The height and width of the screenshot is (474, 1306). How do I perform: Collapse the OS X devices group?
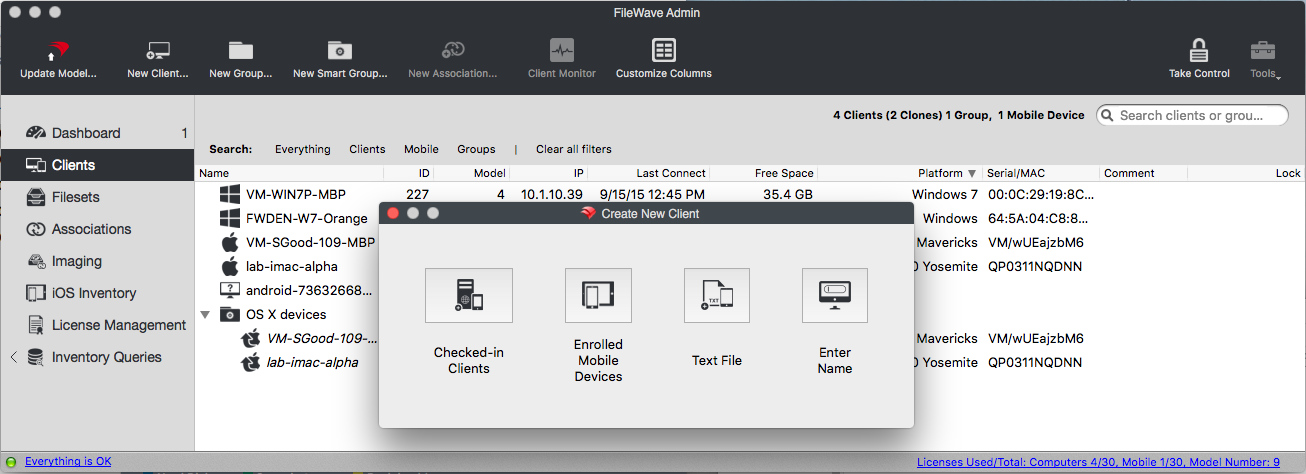coord(206,314)
